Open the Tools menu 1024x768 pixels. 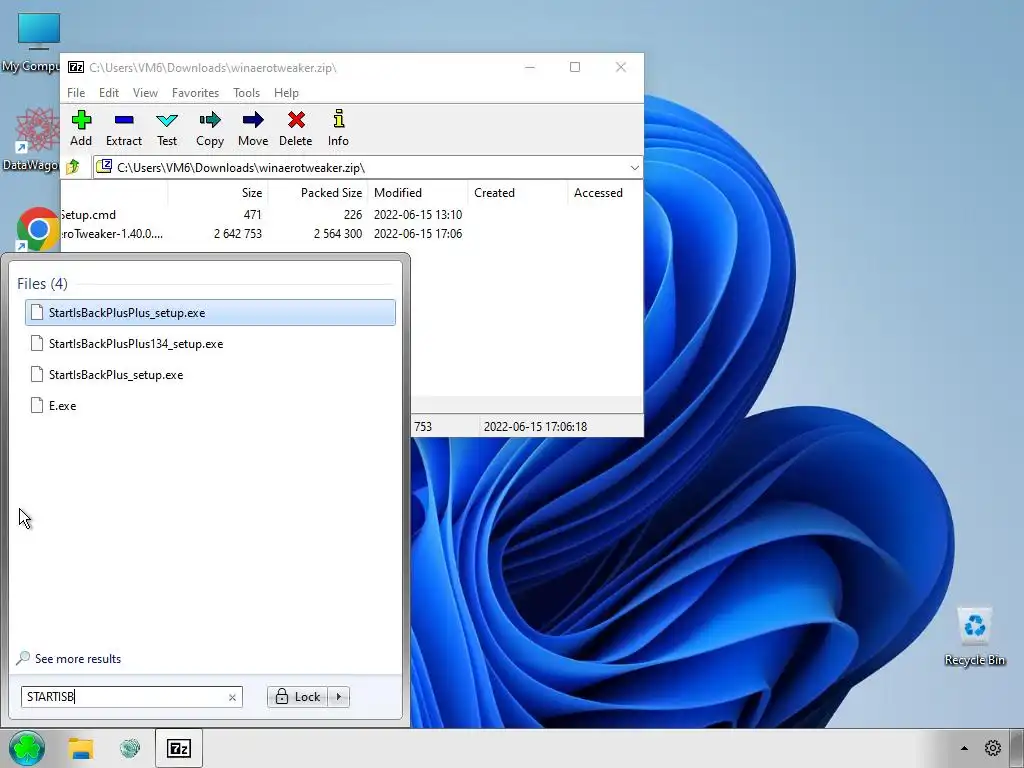pos(246,93)
